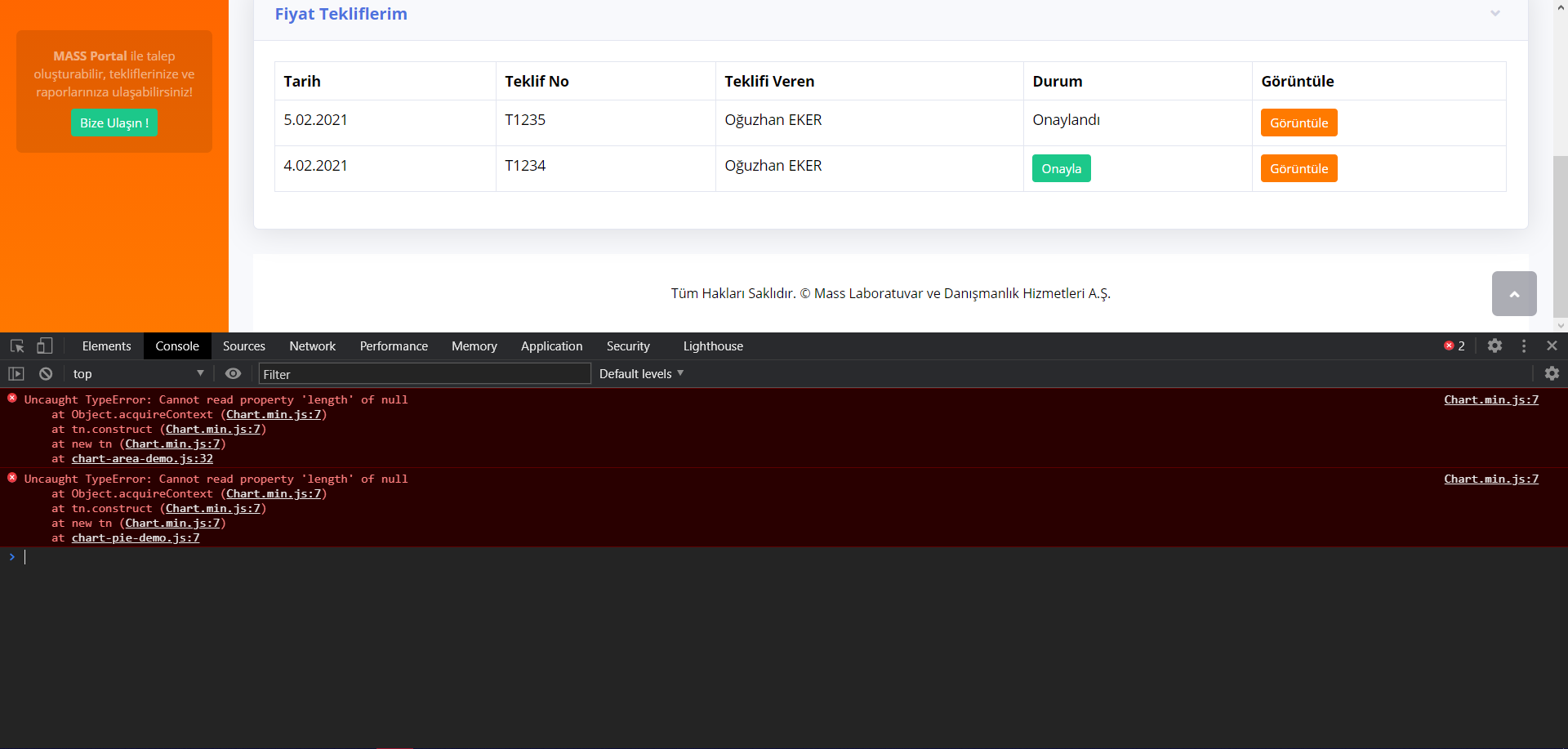Click the Bize Ulaşın green button
Image resolution: width=1568 pixels, height=749 pixels.
[x=114, y=123]
